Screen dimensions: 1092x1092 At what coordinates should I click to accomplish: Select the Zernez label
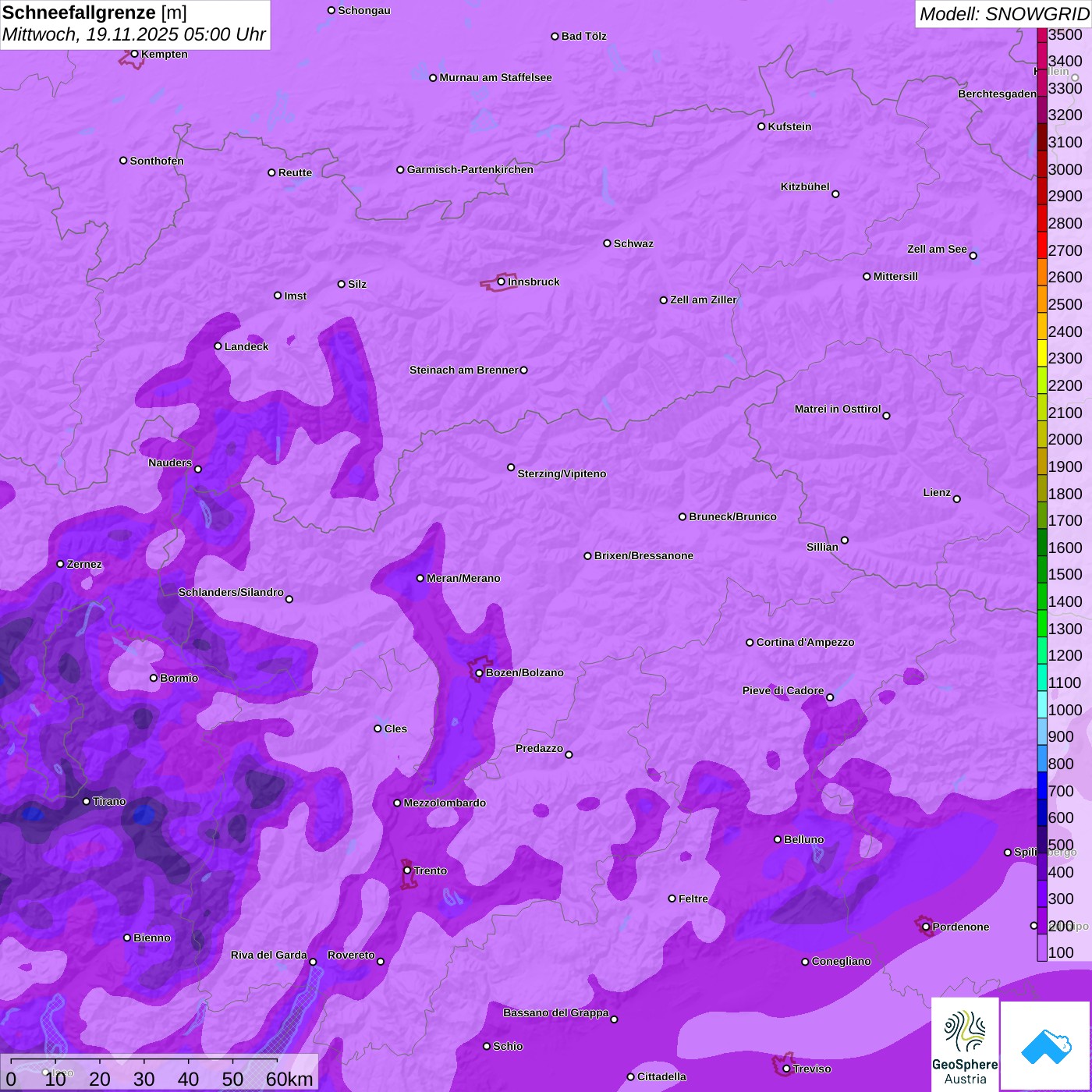[84, 564]
